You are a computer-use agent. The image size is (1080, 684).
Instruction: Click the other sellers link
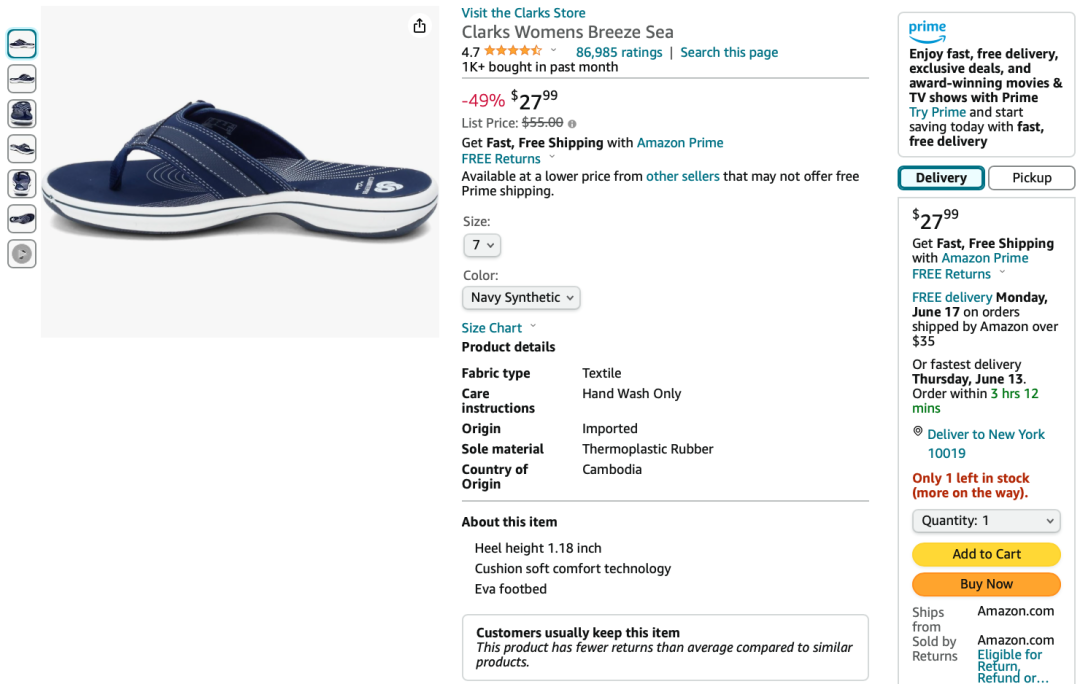click(x=683, y=176)
